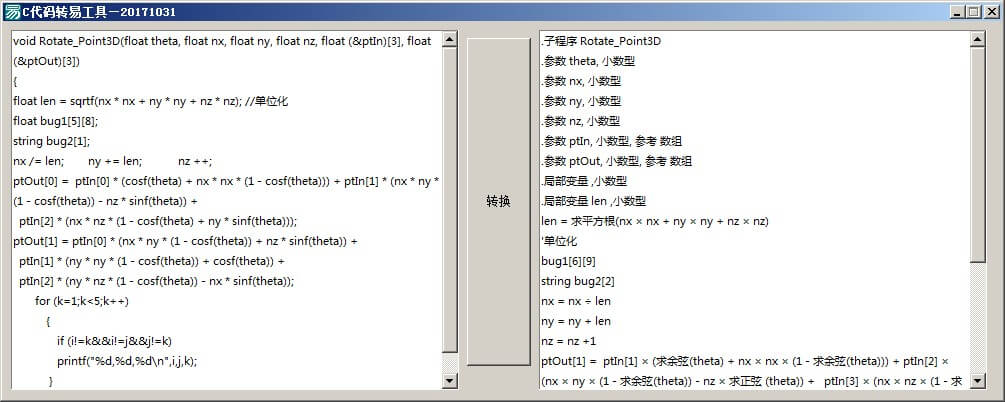Click the C source pane scrollbar thumb

pos(449,200)
